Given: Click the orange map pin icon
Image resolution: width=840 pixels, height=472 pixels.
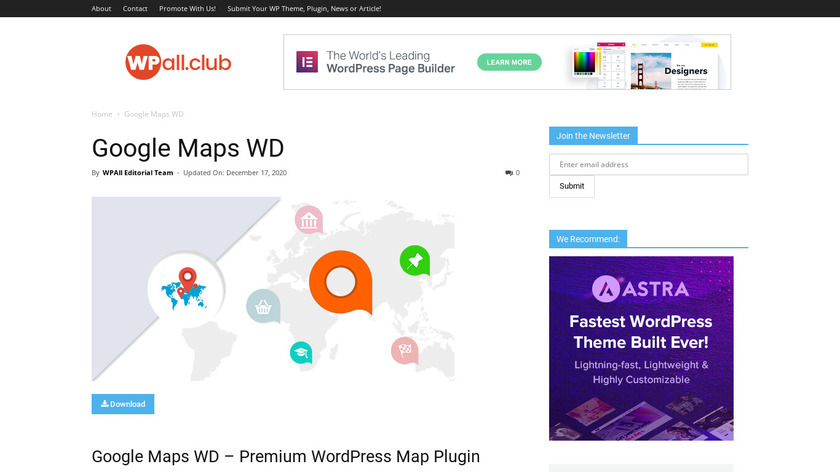Looking at the screenshot, I should pos(341,282).
